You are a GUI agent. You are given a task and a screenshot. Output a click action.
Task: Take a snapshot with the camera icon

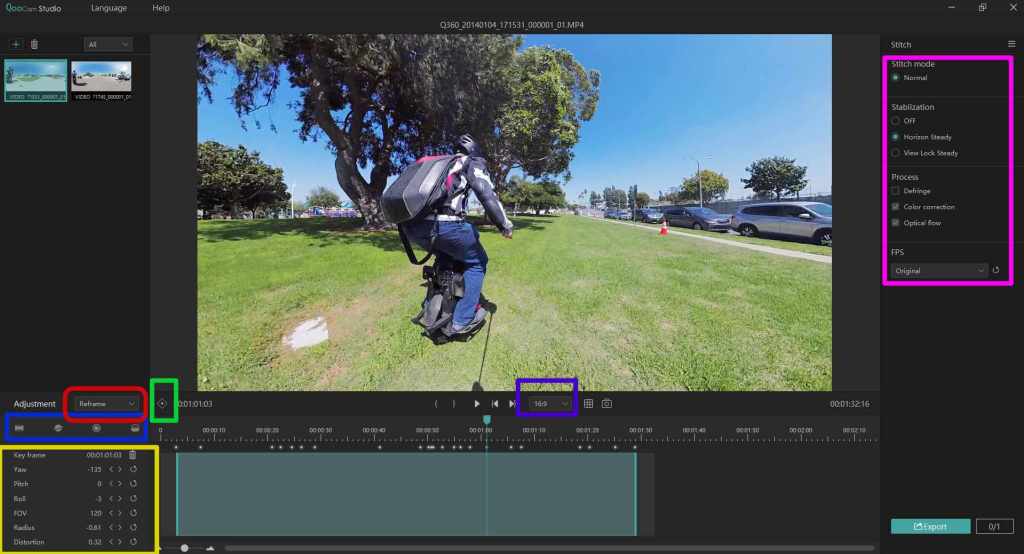607,404
